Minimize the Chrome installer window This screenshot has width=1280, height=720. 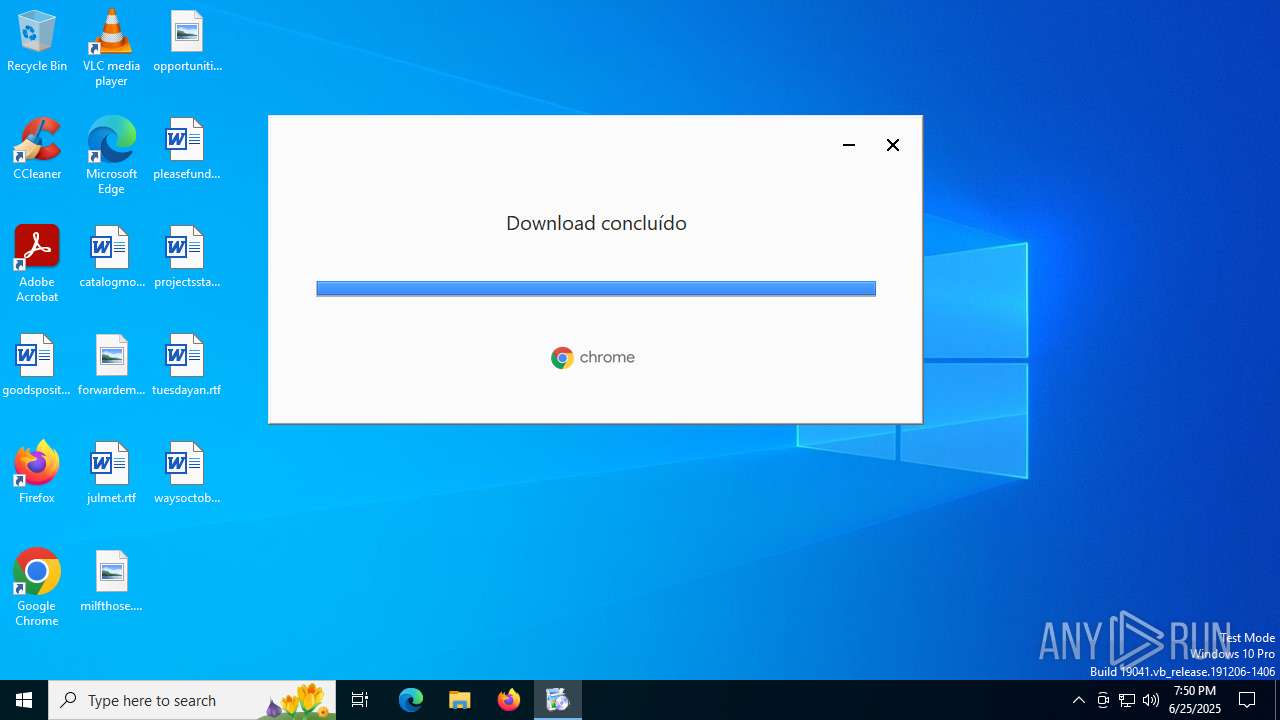tap(849, 145)
